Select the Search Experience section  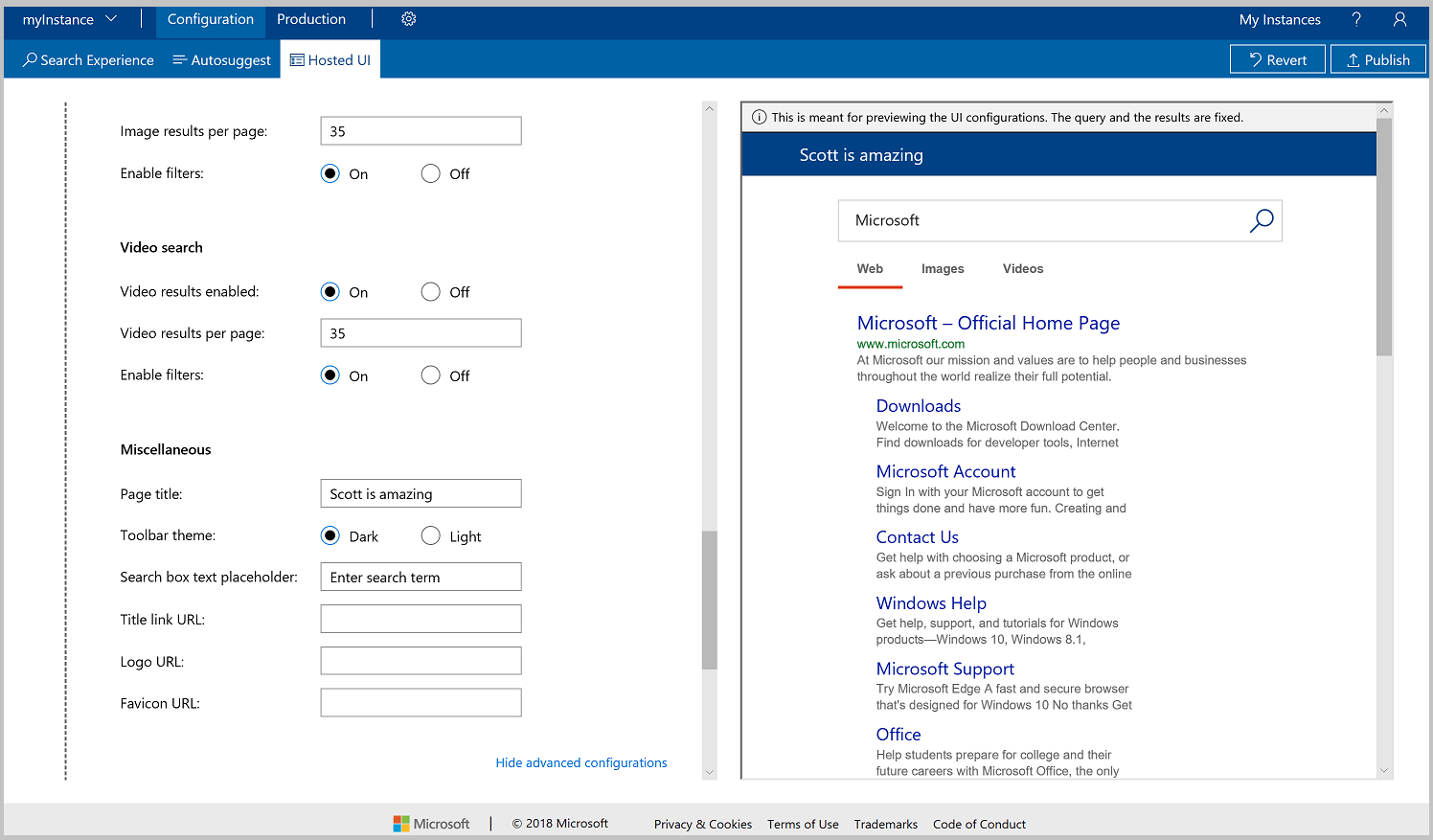(x=87, y=59)
